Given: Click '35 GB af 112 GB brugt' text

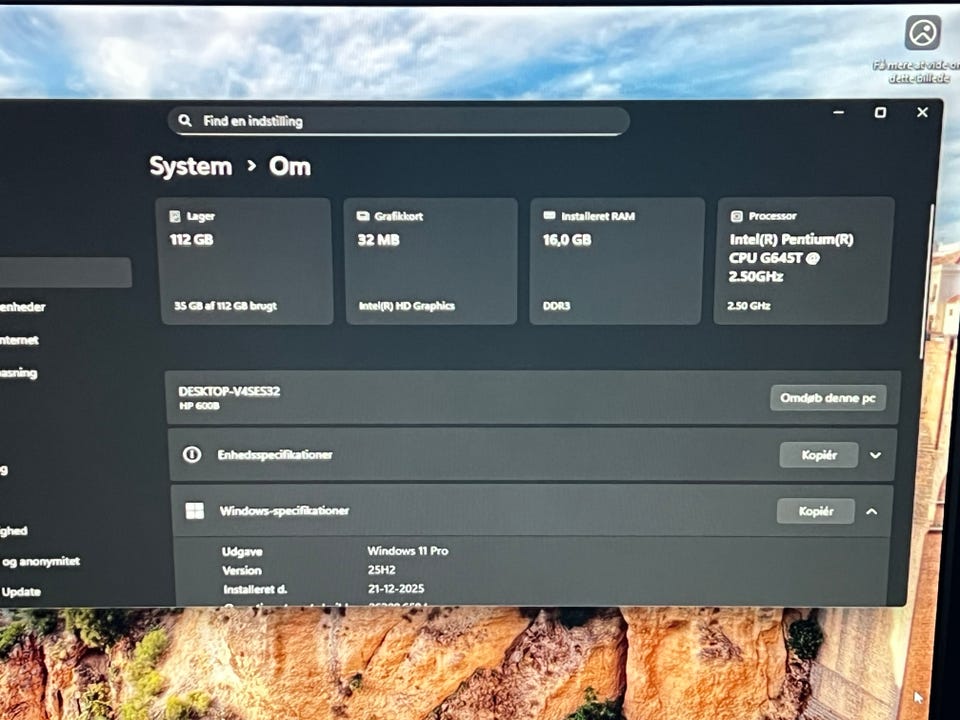Looking at the screenshot, I should pyautogui.click(x=225, y=306).
